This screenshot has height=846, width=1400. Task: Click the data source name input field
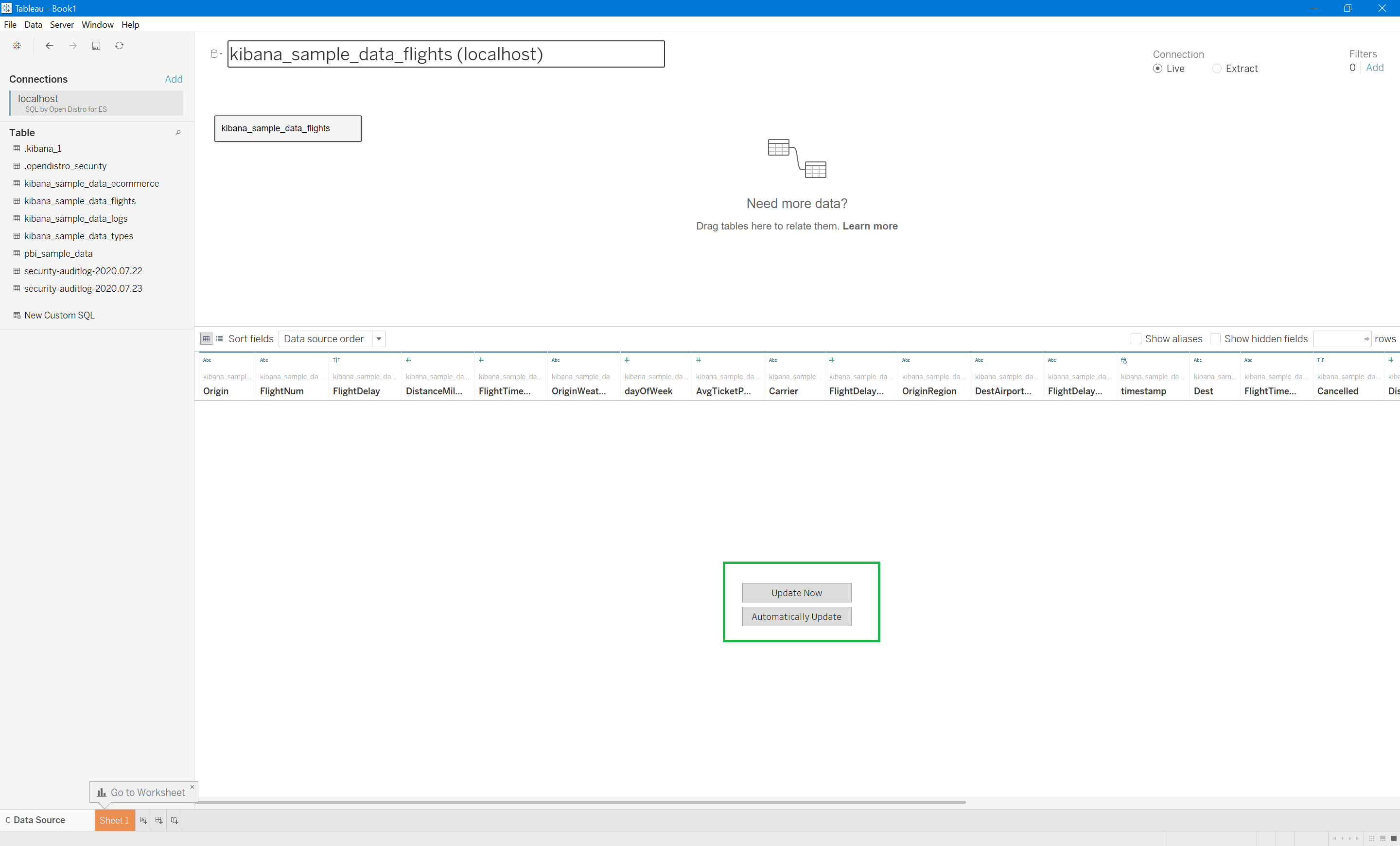tap(446, 54)
